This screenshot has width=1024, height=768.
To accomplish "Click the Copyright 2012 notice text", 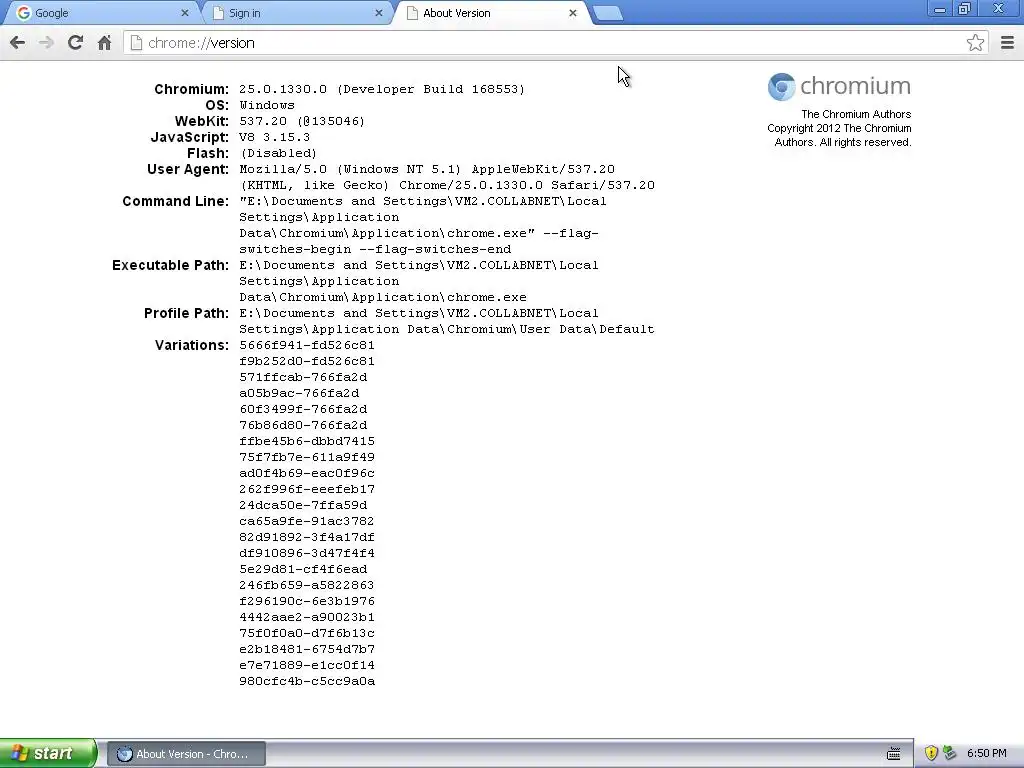I will (x=839, y=135).
